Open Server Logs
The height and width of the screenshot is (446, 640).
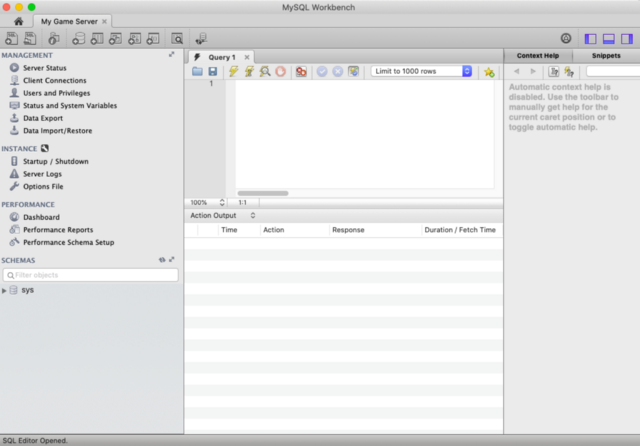coord(42,174)
